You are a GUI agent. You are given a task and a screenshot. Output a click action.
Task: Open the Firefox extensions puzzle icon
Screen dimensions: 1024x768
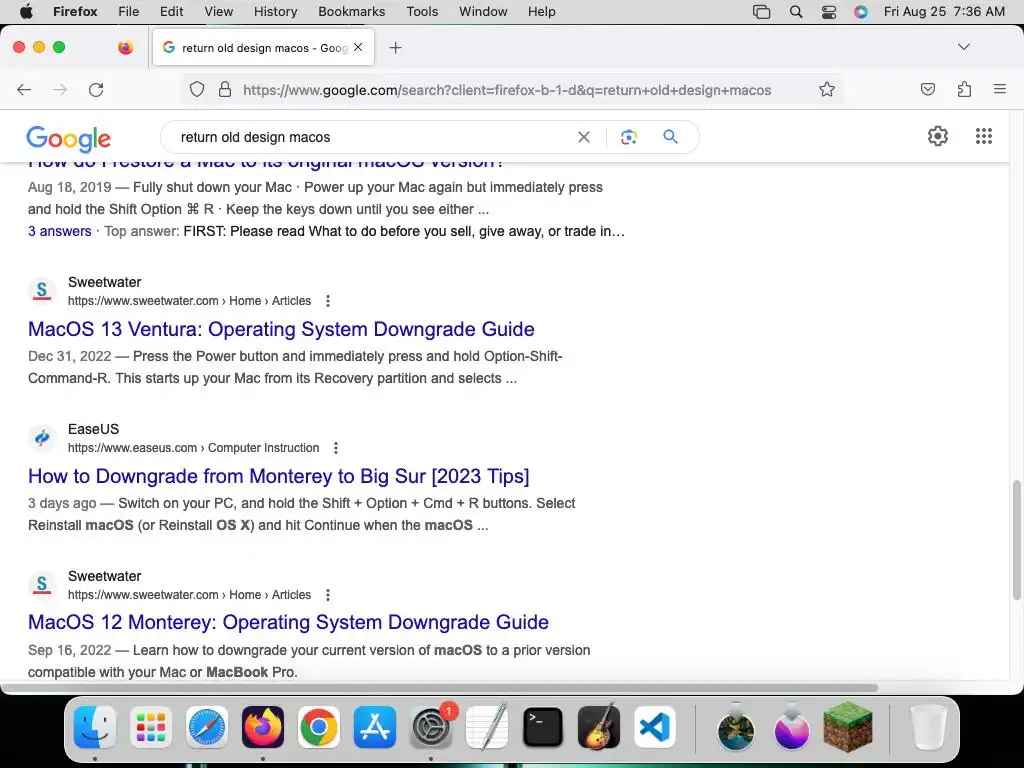(x=964, y=89)
